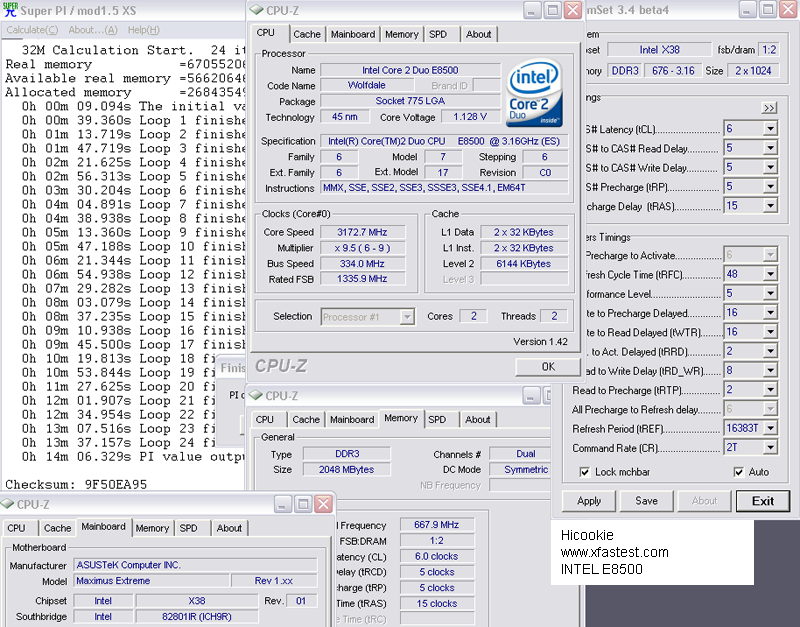The image size is (800, 627).
Task: Open the Precharge Delay (tRAS) dropdown
Action: point(770,206)
